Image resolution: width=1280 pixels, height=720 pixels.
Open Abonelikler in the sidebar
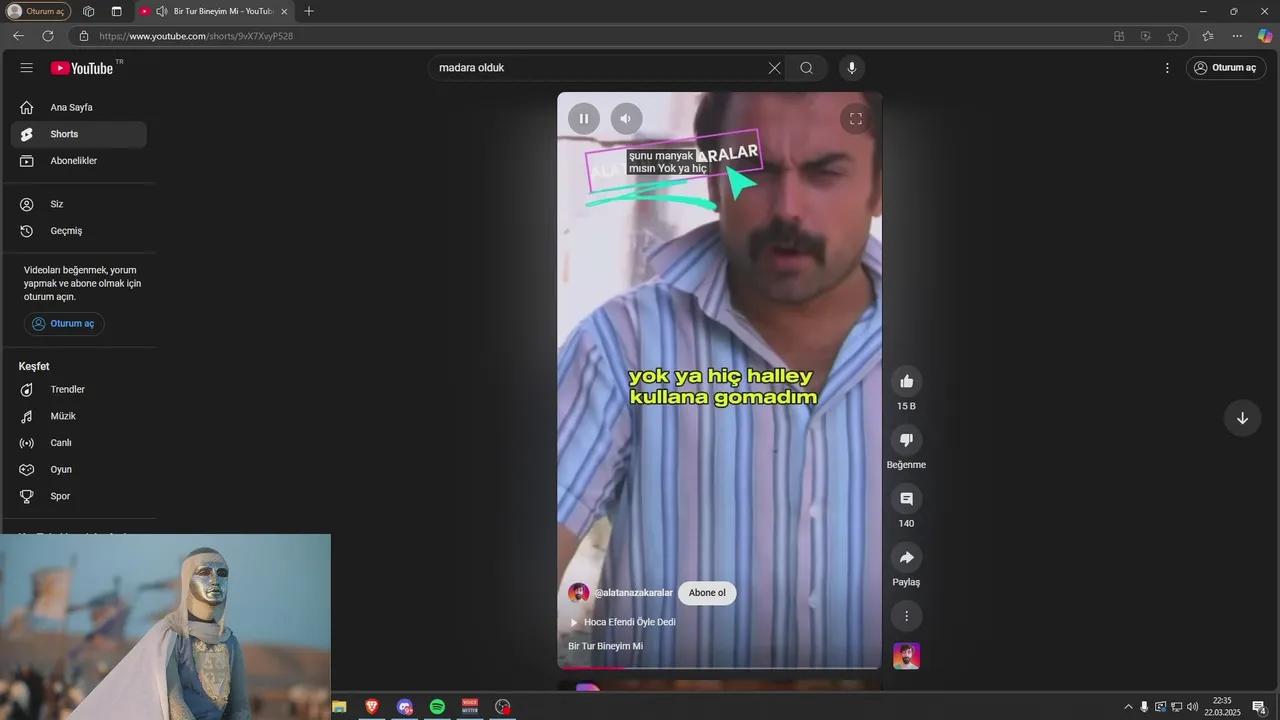(79, 161)
